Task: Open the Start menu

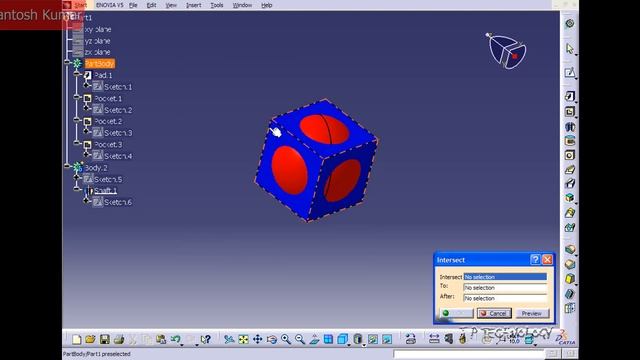Action: click(80, 5)
